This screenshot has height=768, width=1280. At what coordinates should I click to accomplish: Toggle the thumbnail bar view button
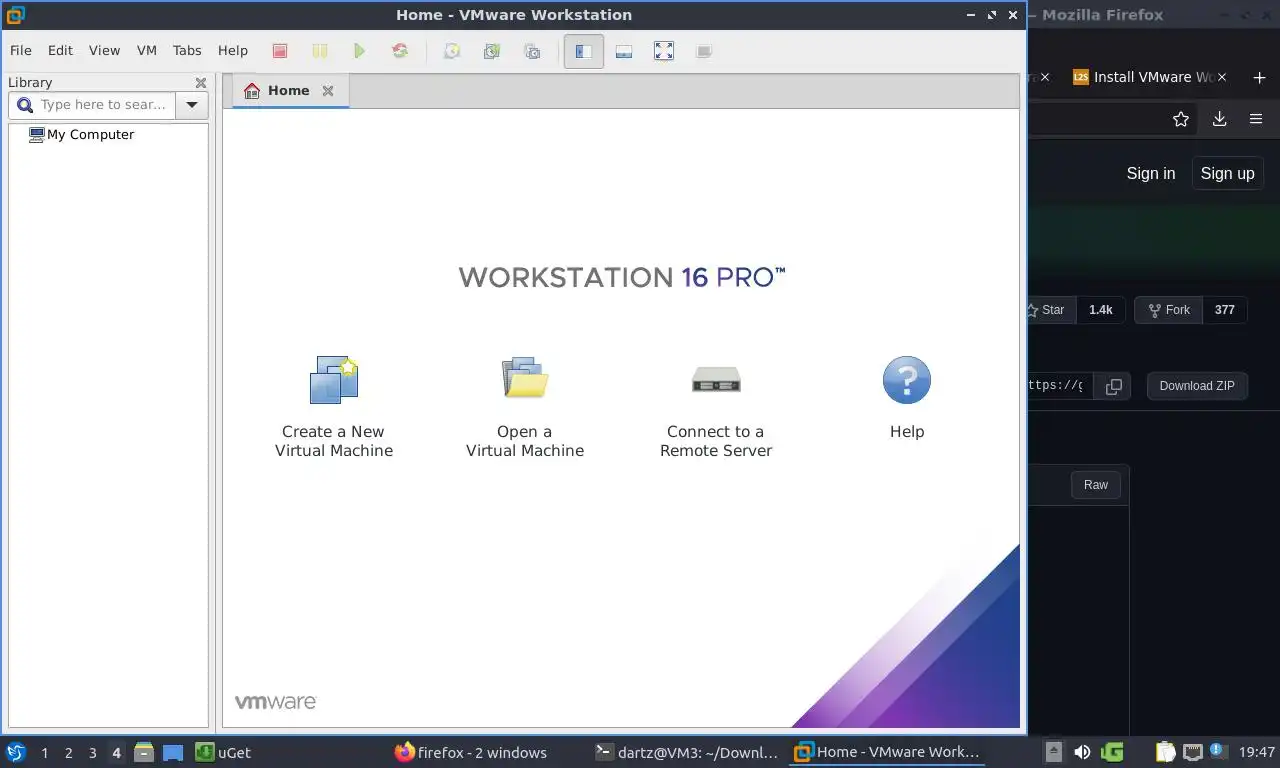[624, 51]
